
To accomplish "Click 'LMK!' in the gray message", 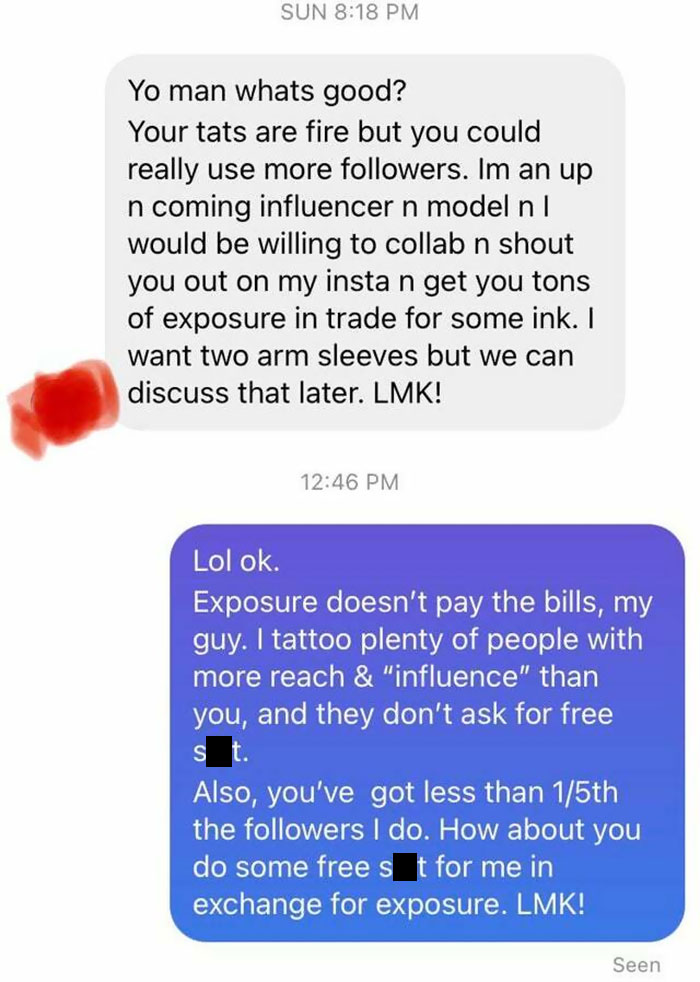I will [407, 393].
